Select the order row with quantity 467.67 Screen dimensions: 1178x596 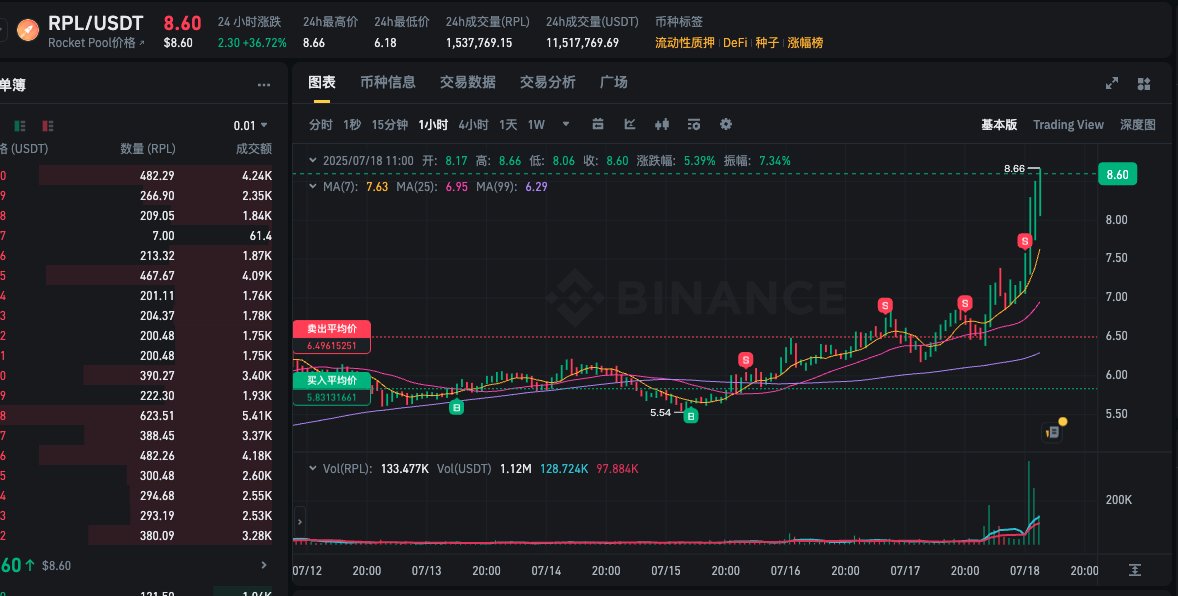click(136, 276)
